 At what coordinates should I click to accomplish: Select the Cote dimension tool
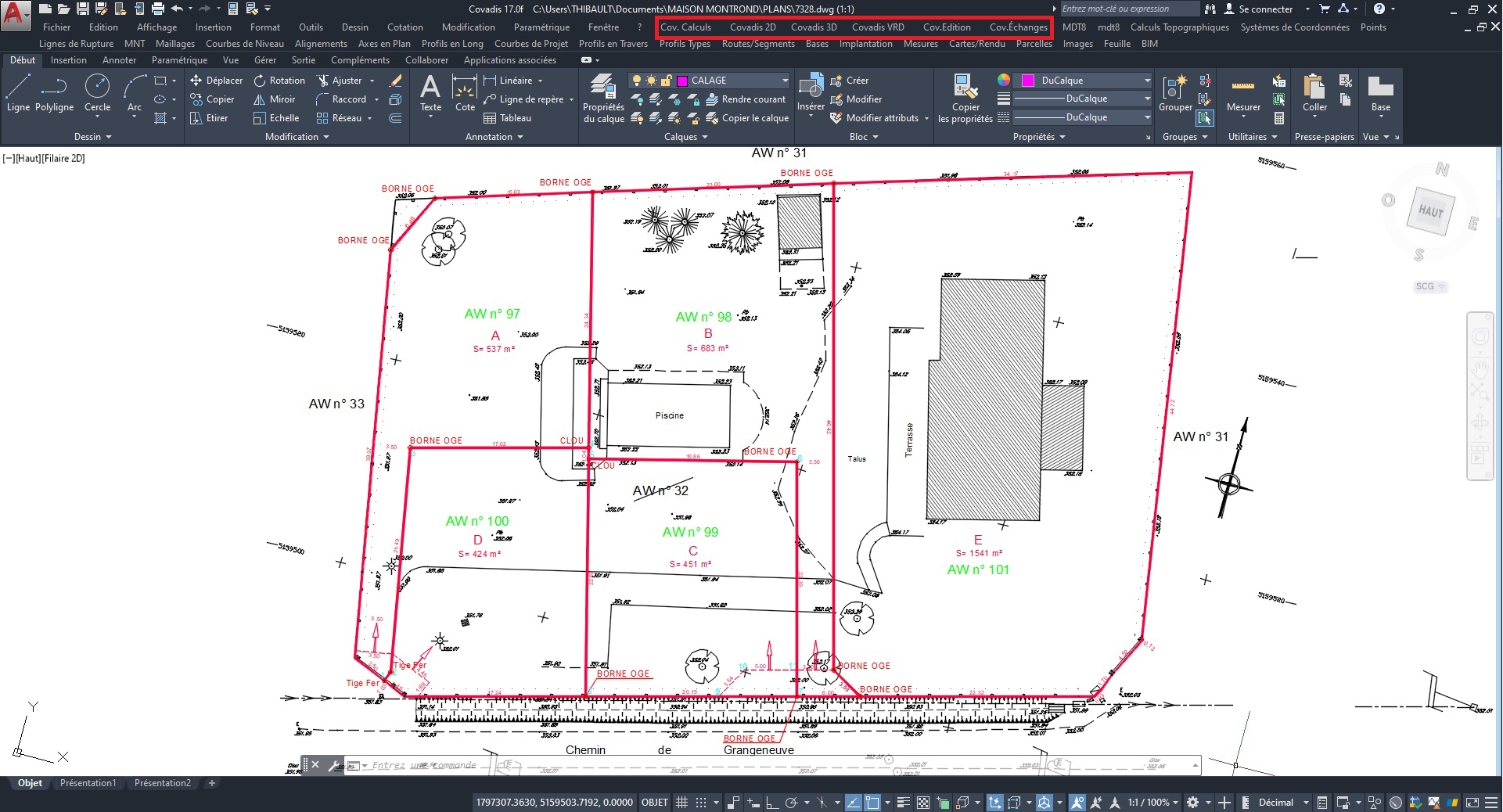pyautogui.click(x=465, y=94)
